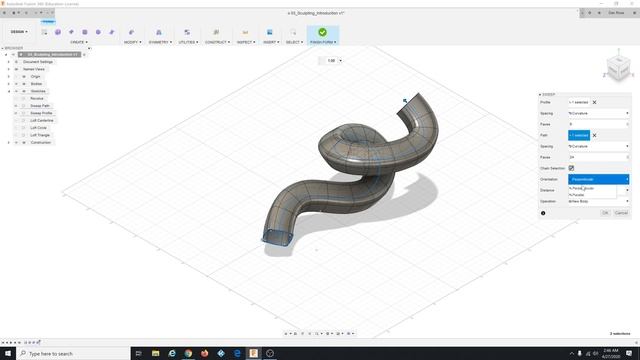Click the Path selection button
The height and width of the screenshot is (360, 640).
(579, 135)
